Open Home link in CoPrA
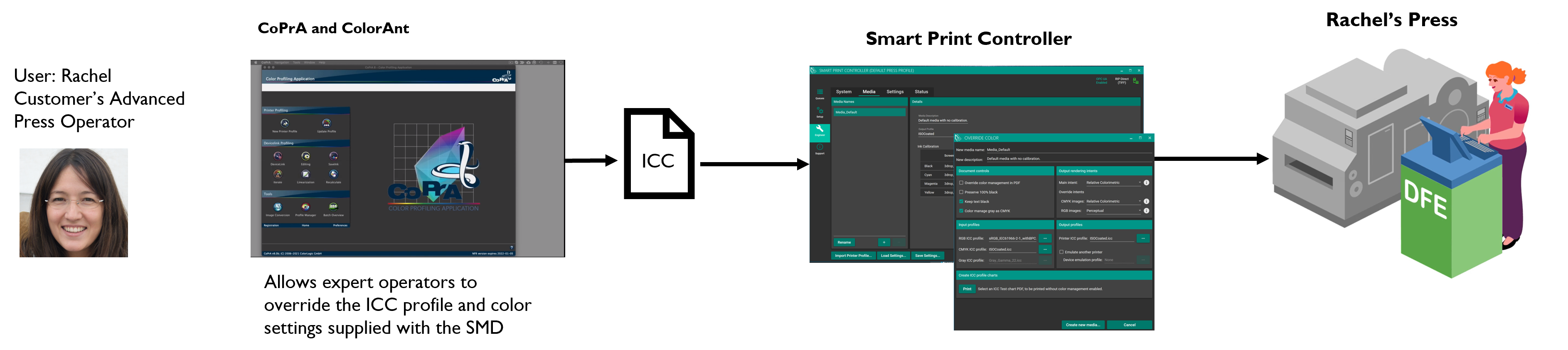 click(305, 225)
